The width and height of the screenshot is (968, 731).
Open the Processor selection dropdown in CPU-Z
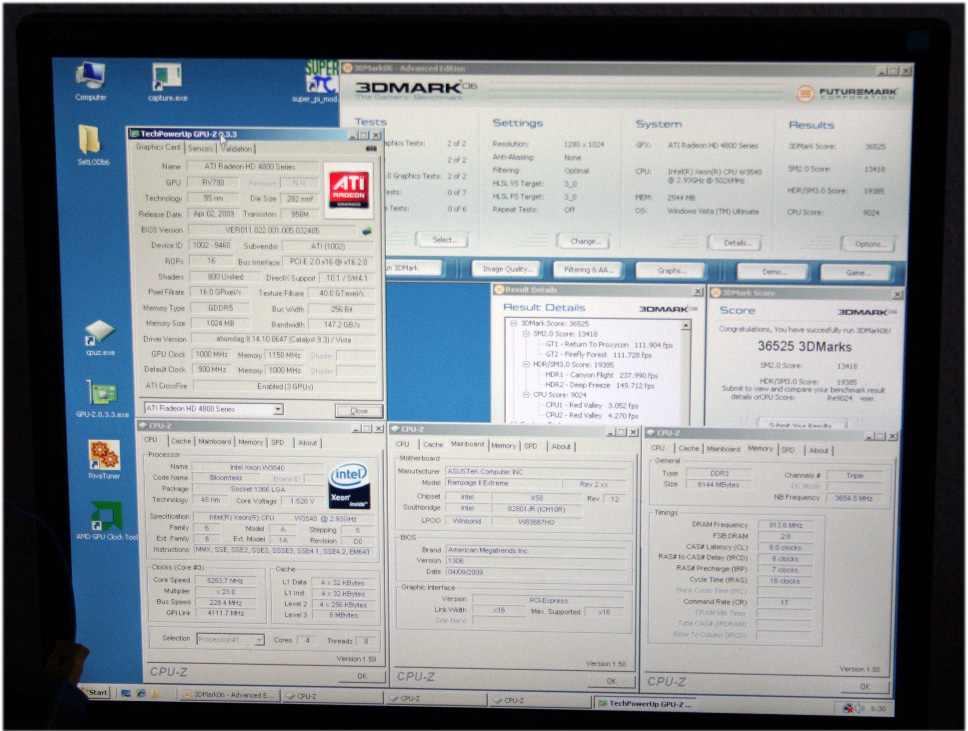(x=259, y=640)
